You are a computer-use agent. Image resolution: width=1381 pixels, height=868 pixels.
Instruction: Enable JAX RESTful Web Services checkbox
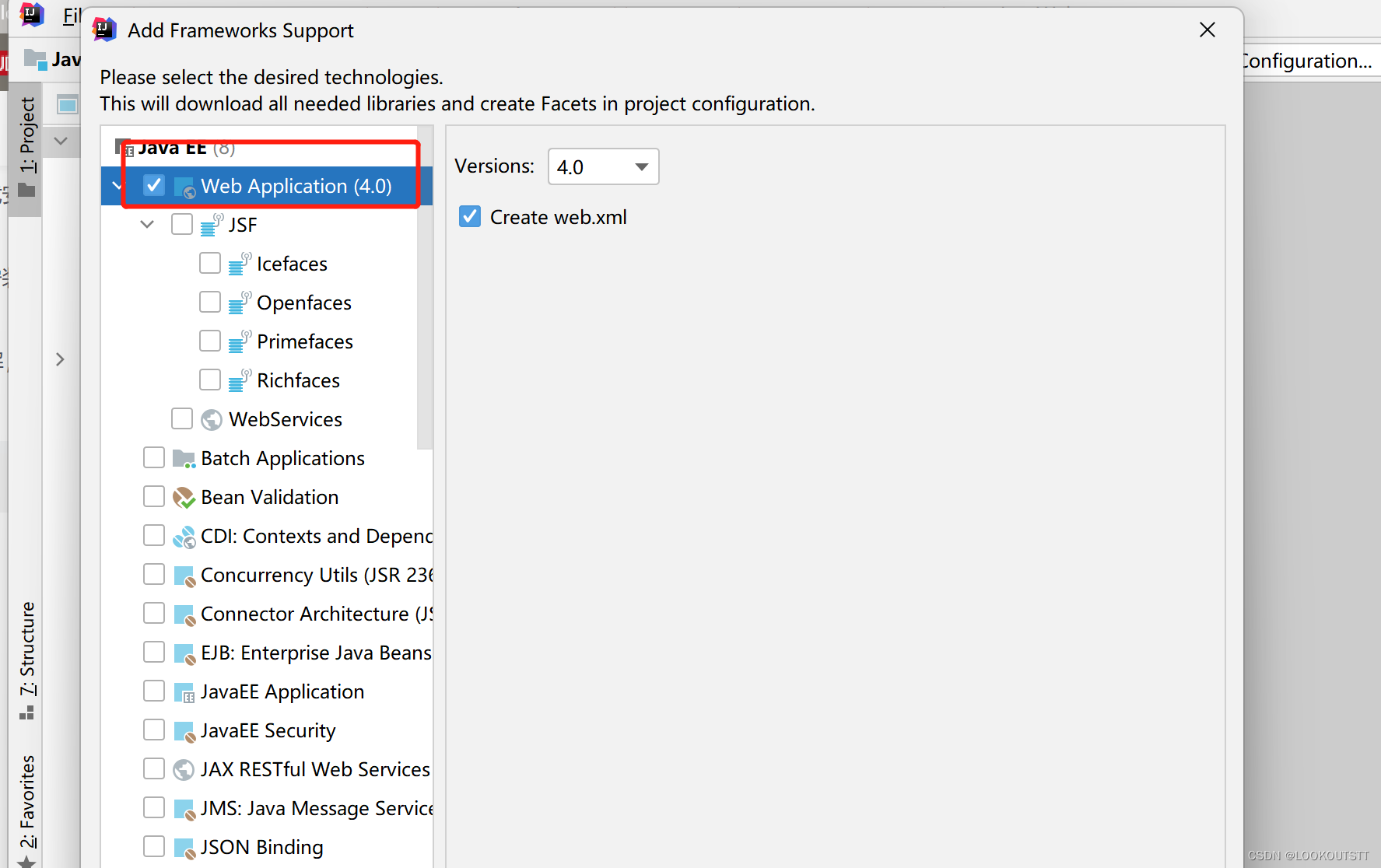tap(154, 768)
